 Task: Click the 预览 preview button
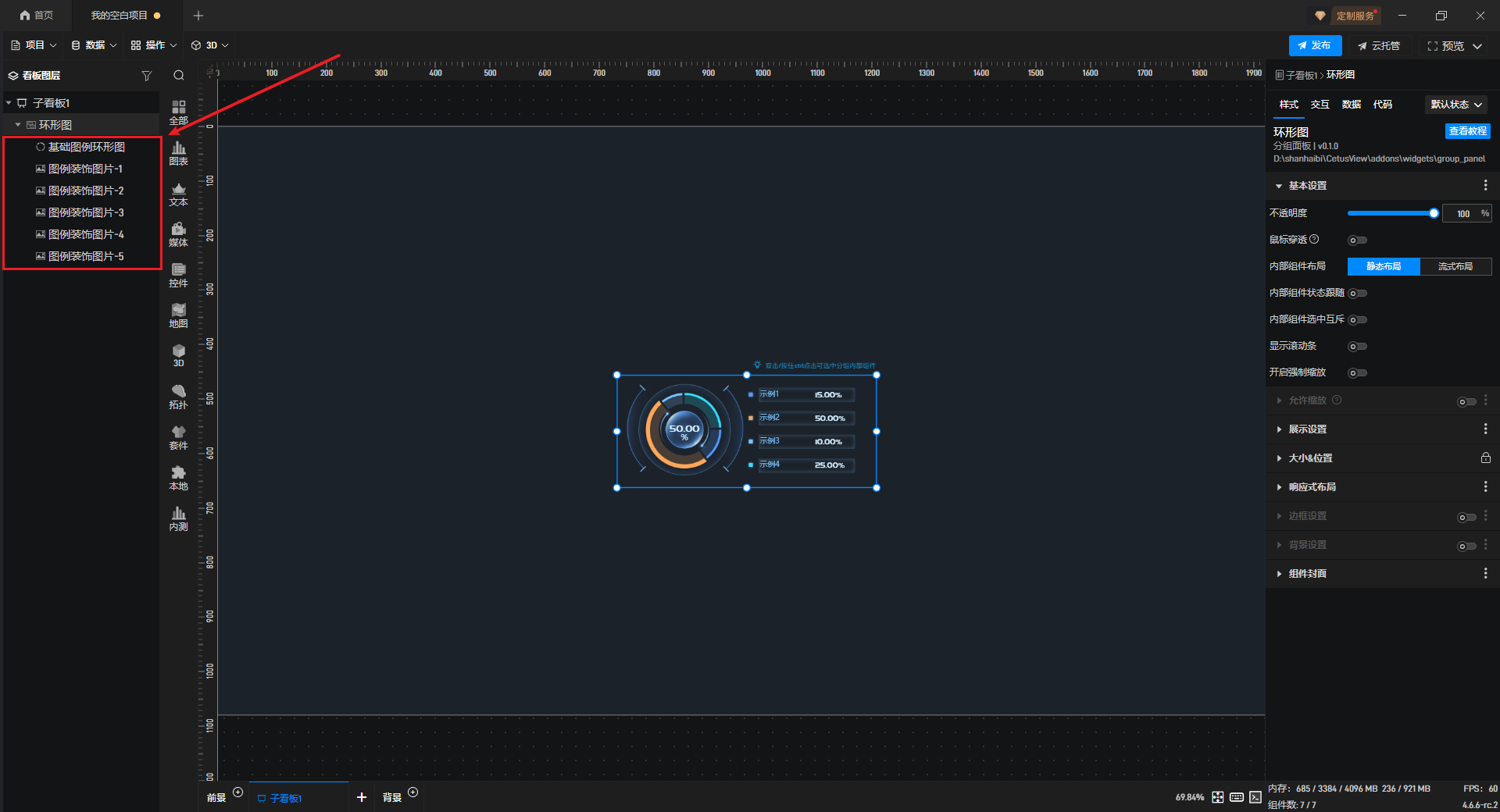click(x=1446, y=46)
